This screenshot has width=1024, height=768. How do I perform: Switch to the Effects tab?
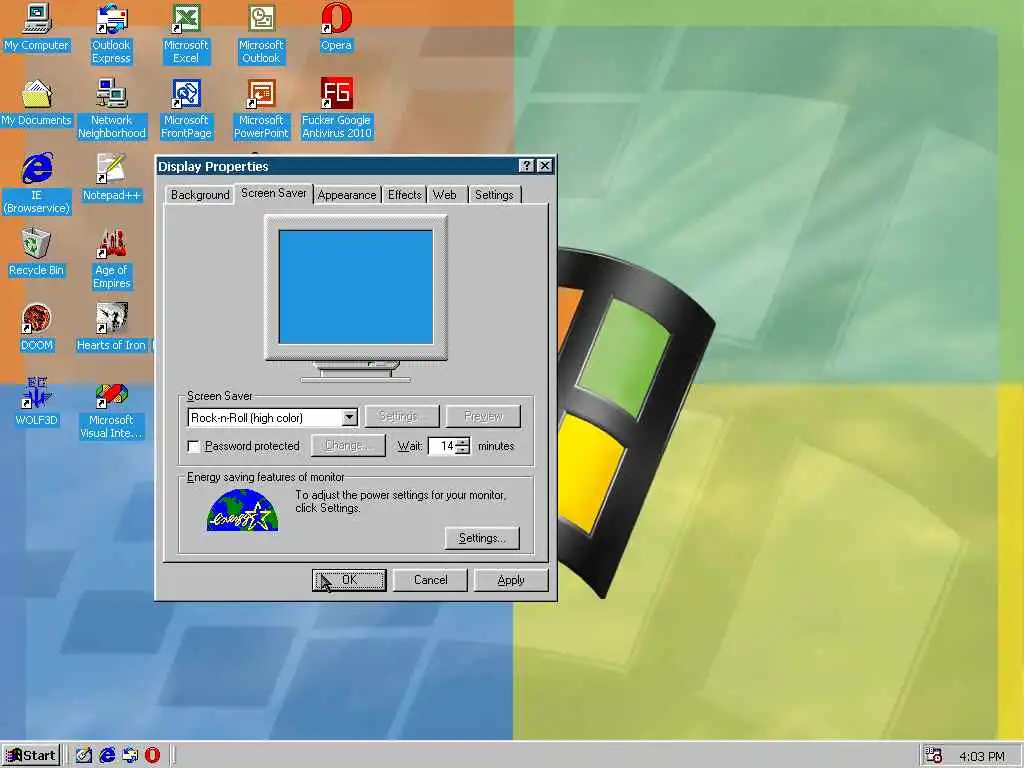pos(404,195)
